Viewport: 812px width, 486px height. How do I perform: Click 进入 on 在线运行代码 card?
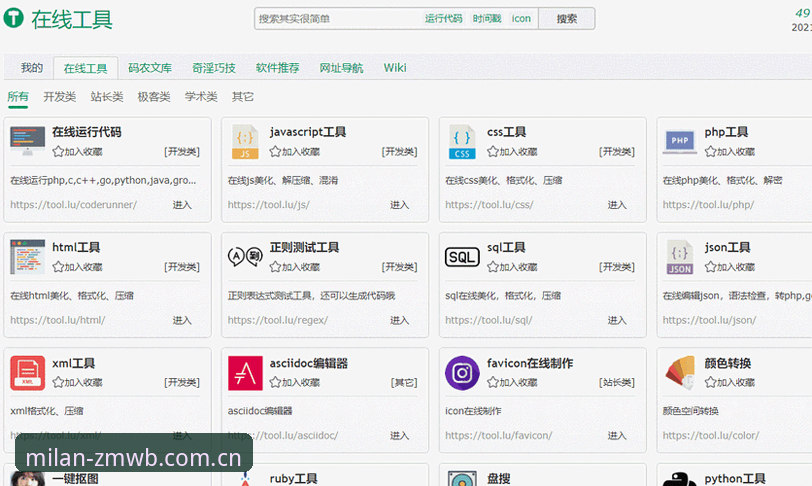click(x=182, y=205)
